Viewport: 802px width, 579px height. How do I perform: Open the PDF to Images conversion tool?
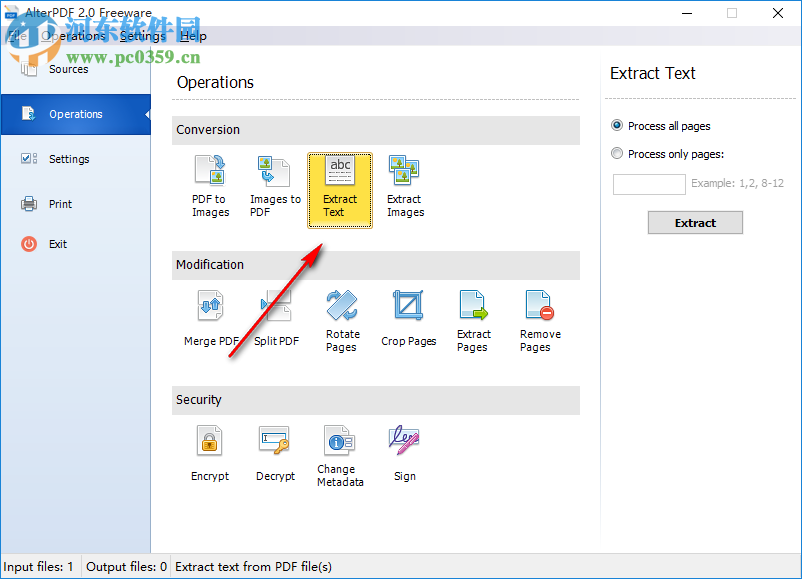210,187
